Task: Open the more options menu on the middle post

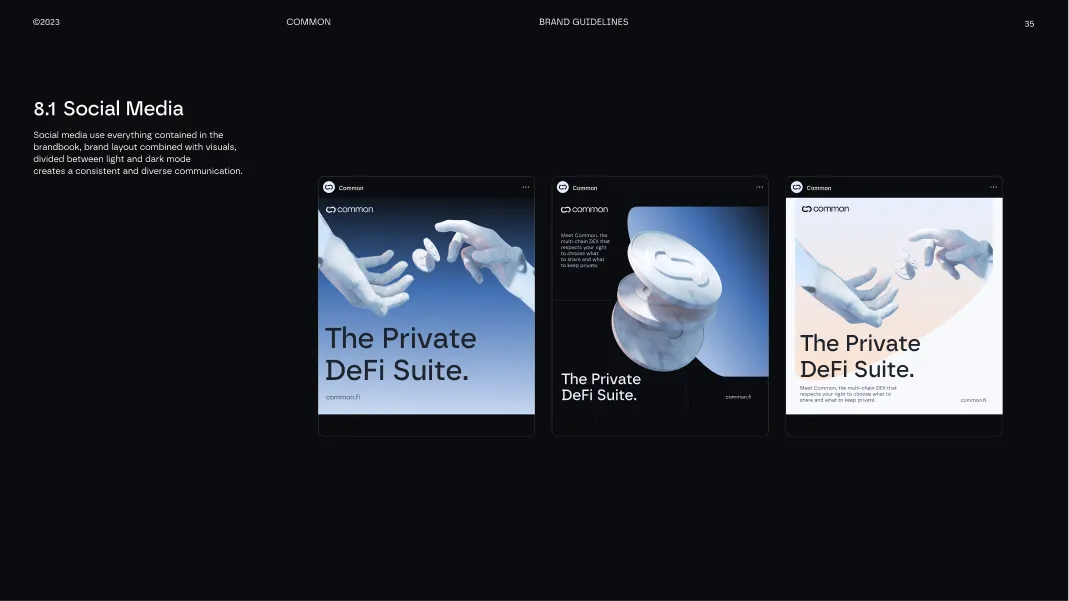Action: (759, 186)
